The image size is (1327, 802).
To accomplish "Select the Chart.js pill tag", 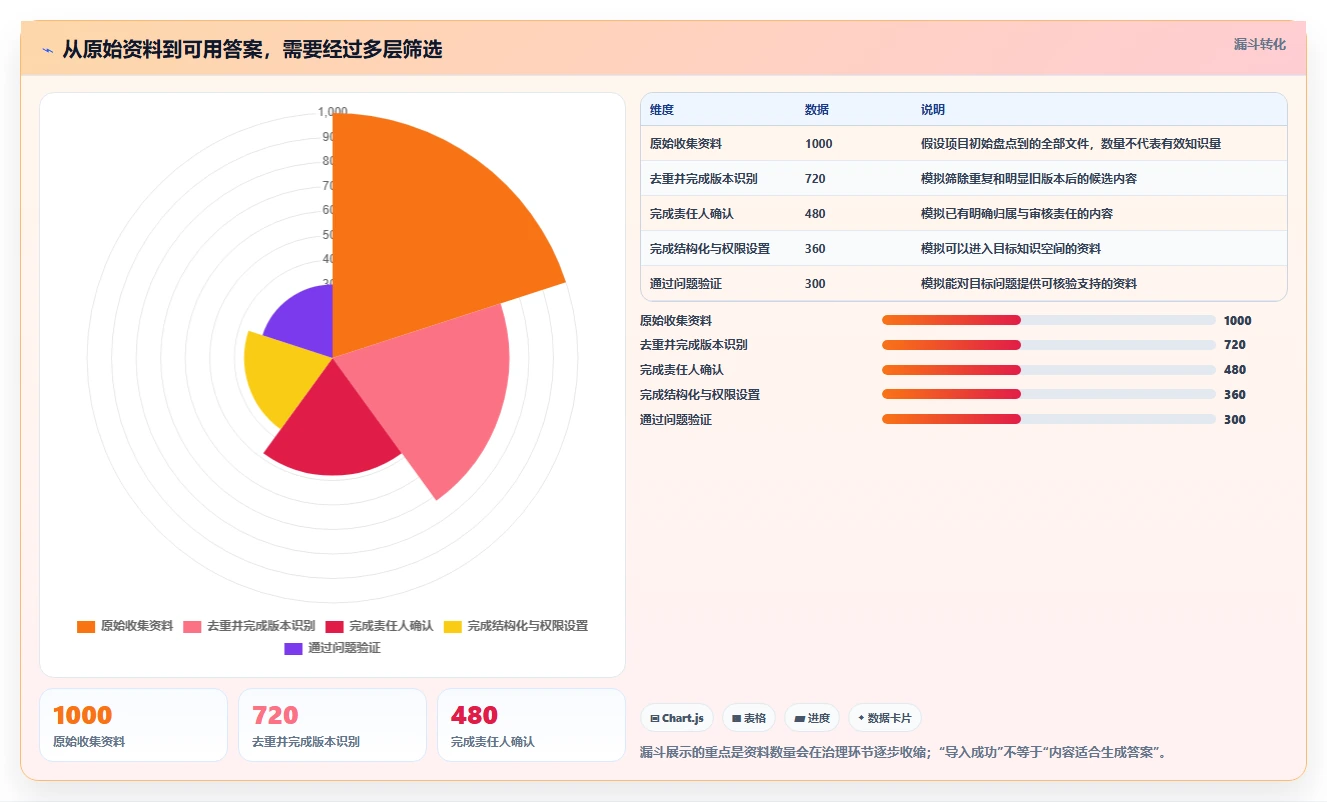I will [x=677, y=718].
